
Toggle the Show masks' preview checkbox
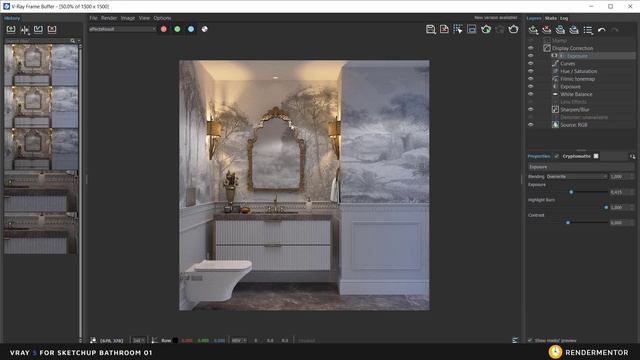pyautogui.click(x=530, y=340)
